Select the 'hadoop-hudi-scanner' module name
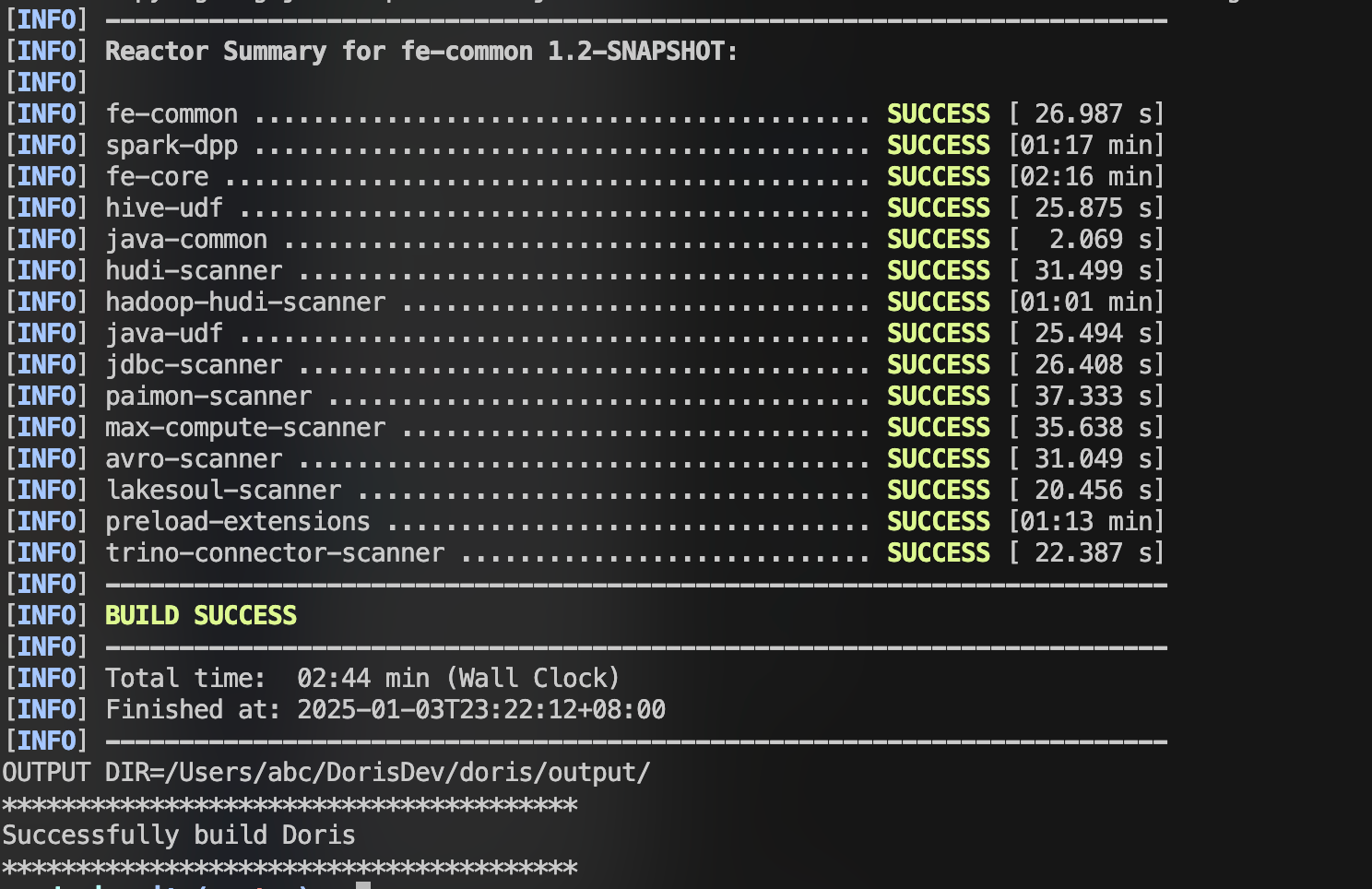The height and width of the screenshot is (889, 1372). coord(245,302)
